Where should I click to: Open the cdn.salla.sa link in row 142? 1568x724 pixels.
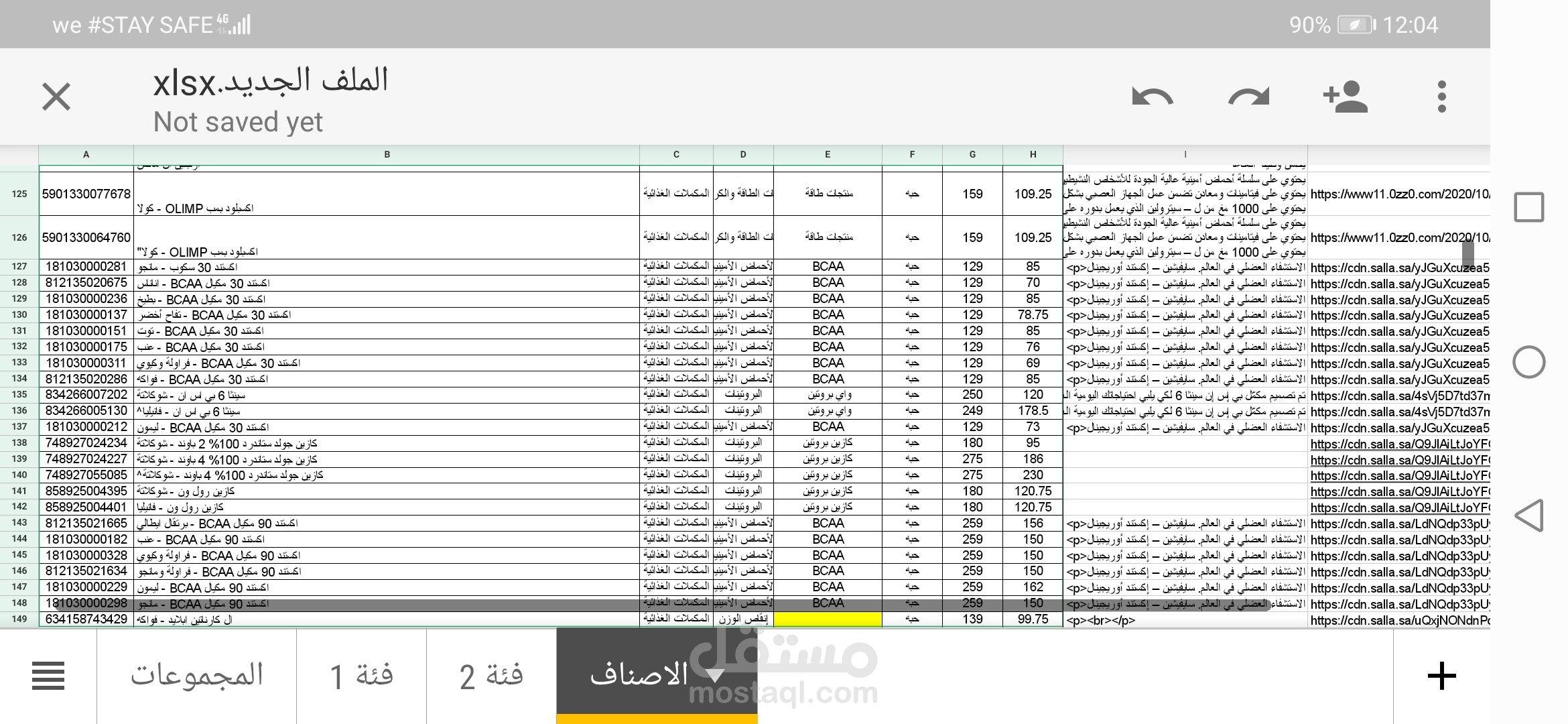point(1399,507)
